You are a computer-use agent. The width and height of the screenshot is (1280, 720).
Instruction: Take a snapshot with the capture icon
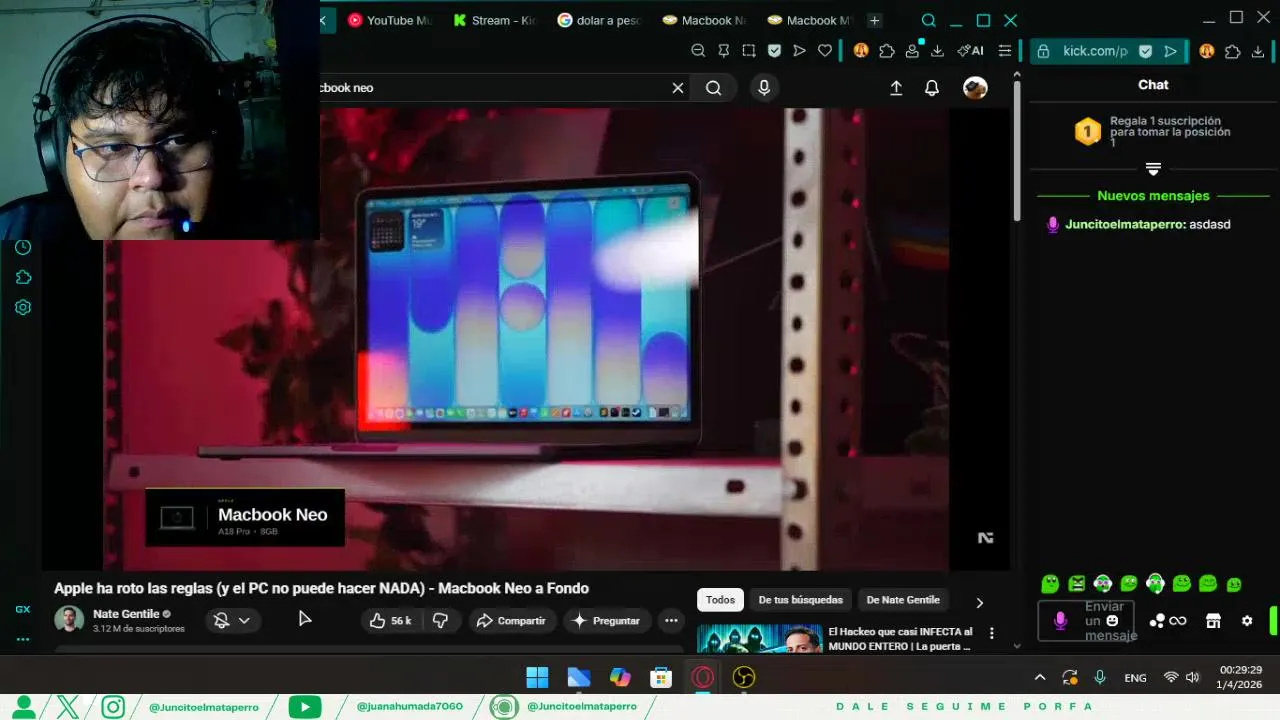click(748, 51)
